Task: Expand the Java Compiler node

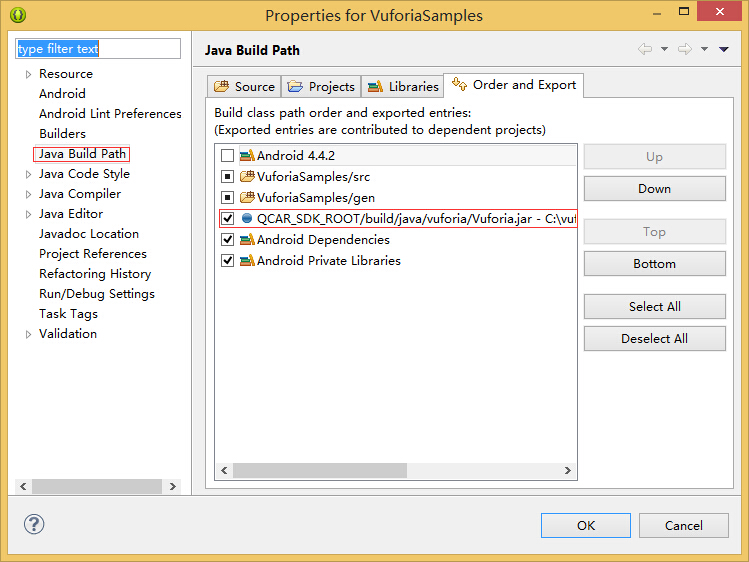Action: 28,194
